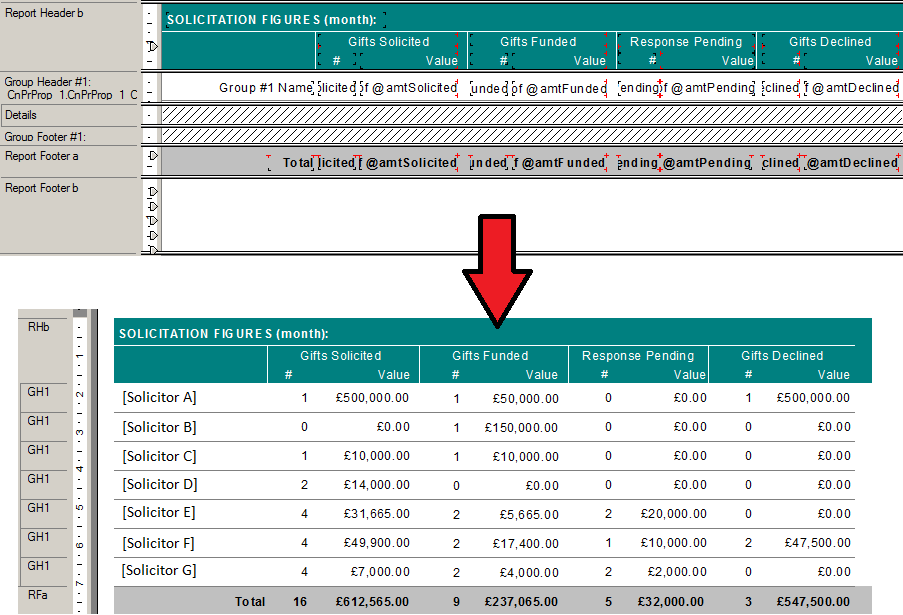Click the [Solicitor E] group name
Image resolution: width=903 pixels, height=615 pixels.
(x=158, y=512)
